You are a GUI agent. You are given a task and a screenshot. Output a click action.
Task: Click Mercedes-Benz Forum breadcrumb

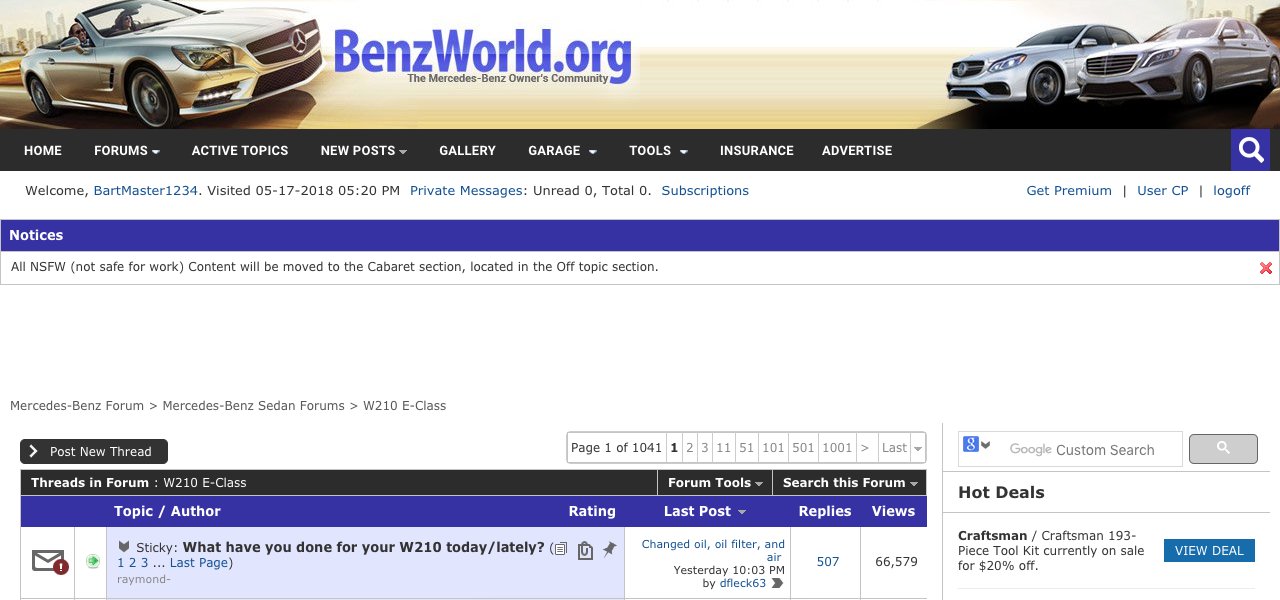tap(77, 405)
